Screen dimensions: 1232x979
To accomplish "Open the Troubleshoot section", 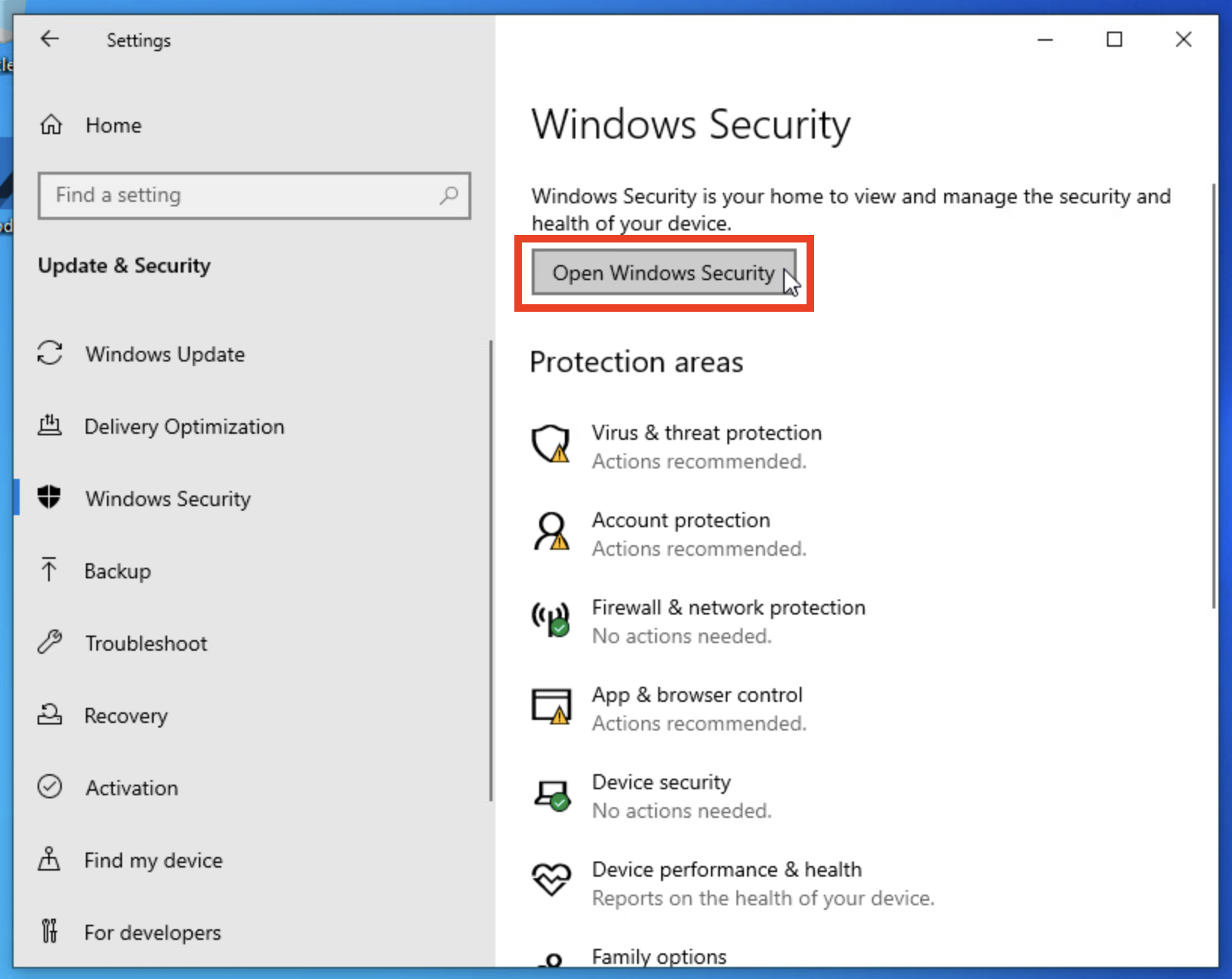I will (x=146, y=642).
